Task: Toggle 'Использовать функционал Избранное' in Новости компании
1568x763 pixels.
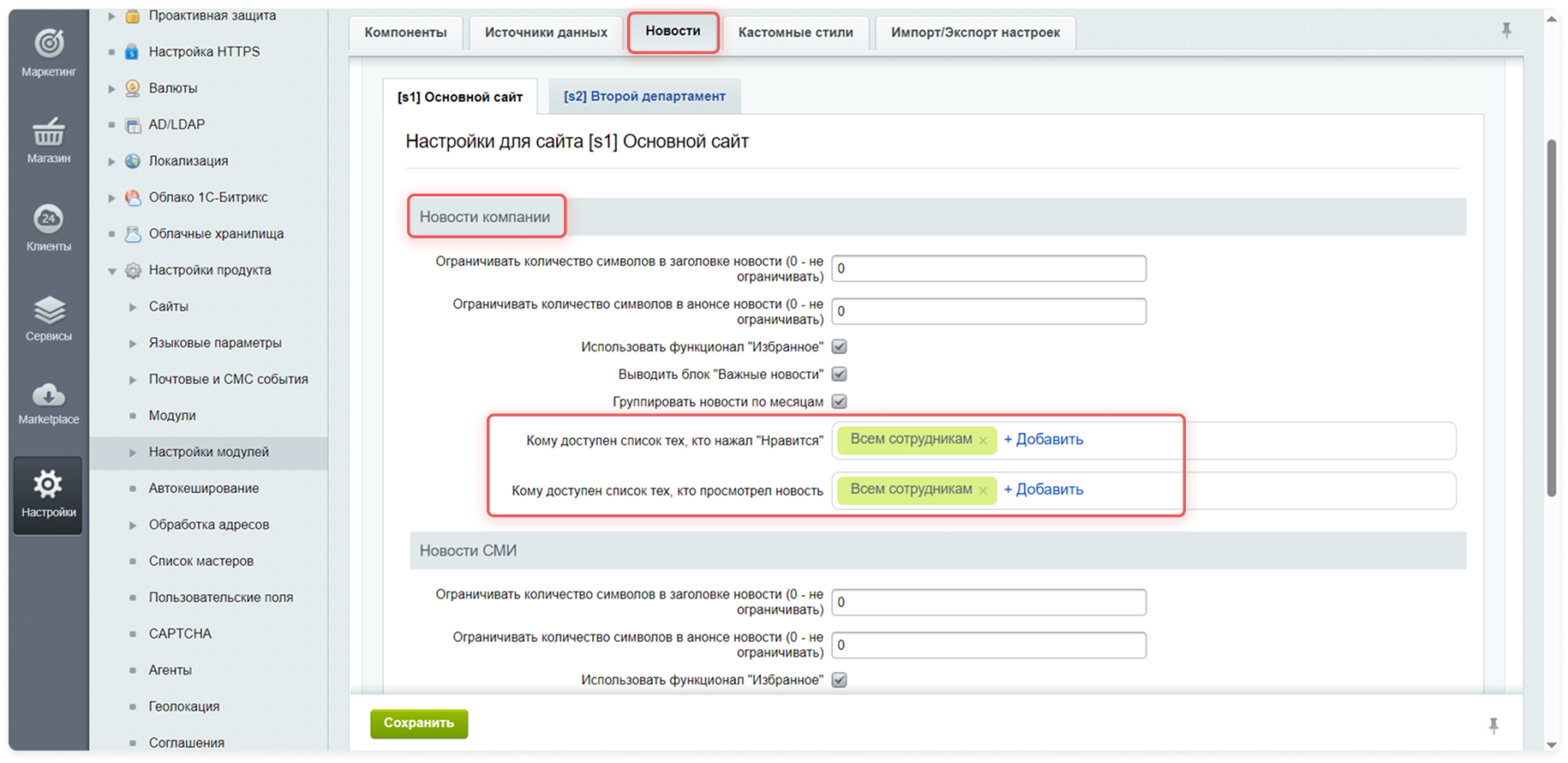Action: click(840, 347)
